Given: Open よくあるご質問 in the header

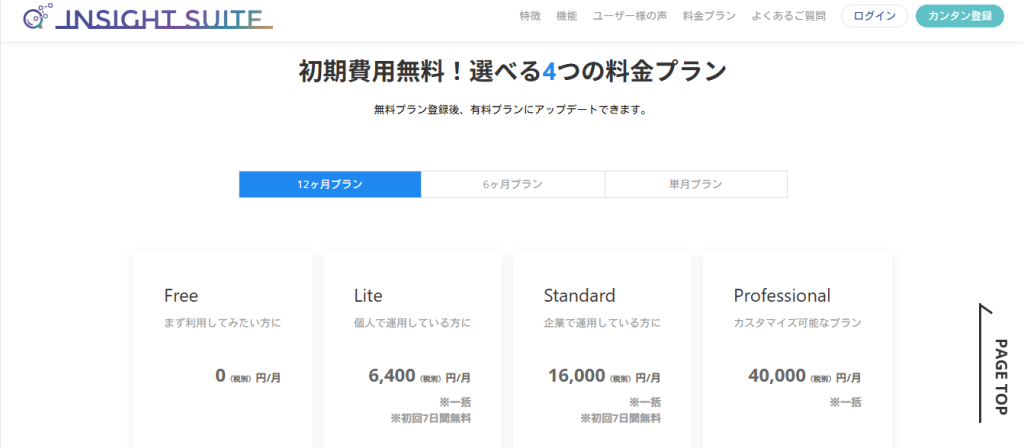Looking at the screenshot, I should pyautogui.click(x=789, y=16).
